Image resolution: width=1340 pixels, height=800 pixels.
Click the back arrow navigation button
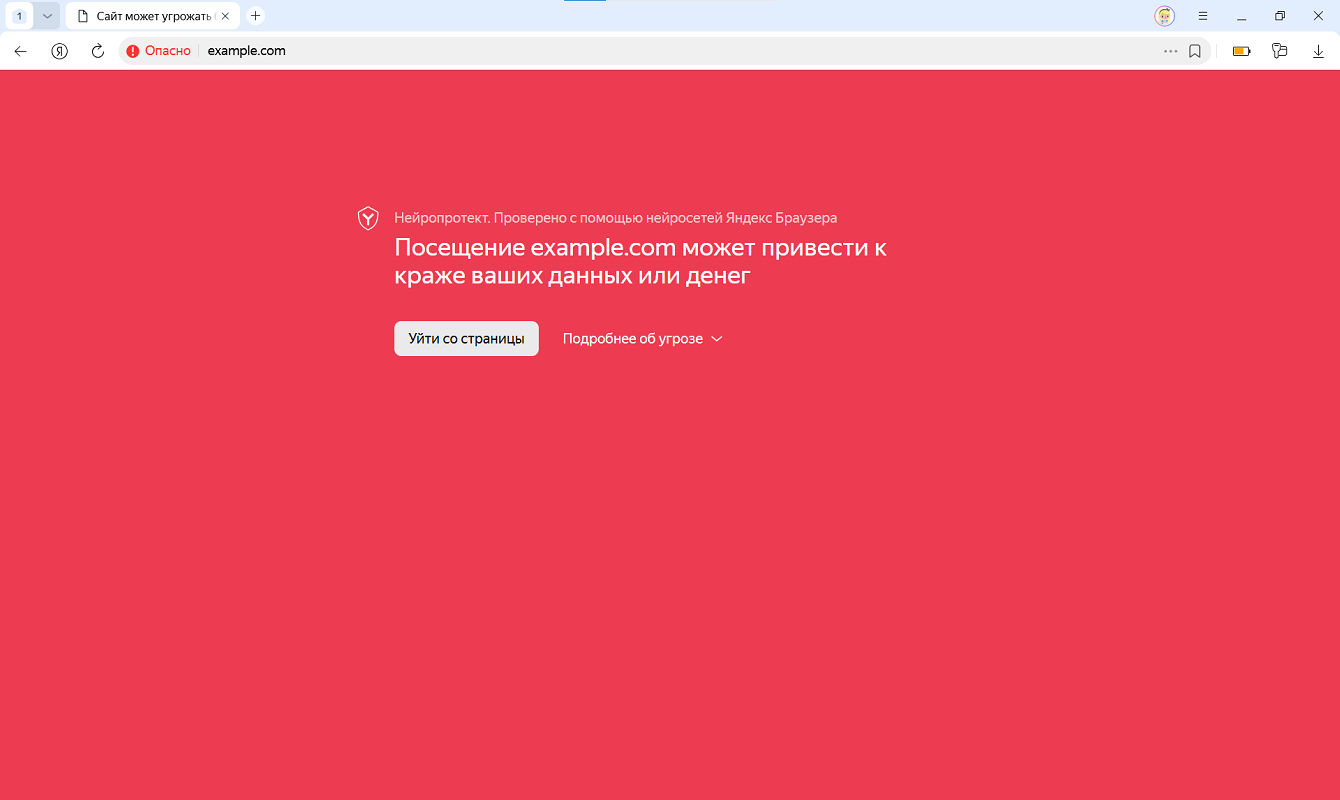pyautogui.click(x=20, y=51)
